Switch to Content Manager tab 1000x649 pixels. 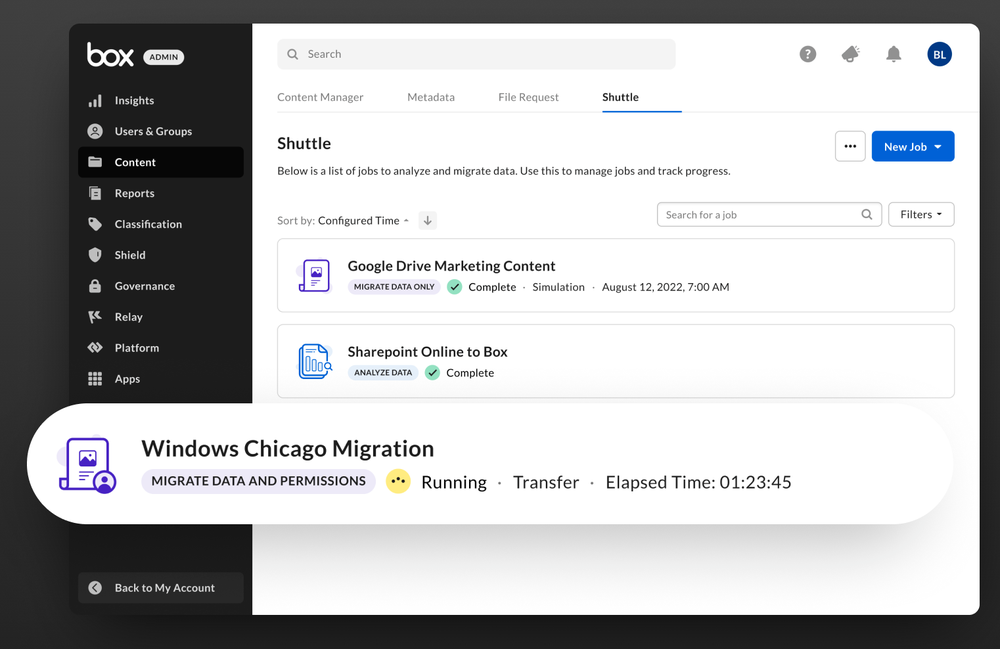(320, 97)
